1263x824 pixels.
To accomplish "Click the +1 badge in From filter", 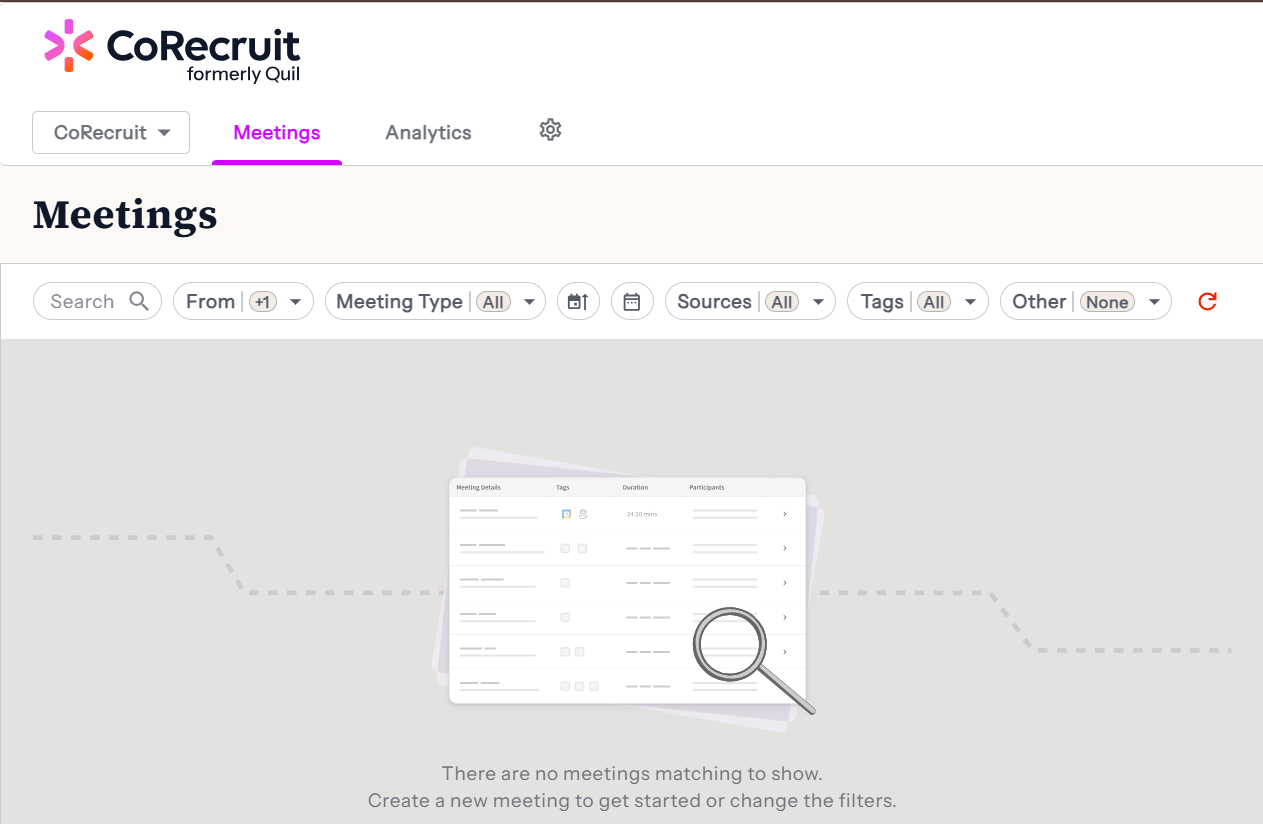I will point(263,302).
